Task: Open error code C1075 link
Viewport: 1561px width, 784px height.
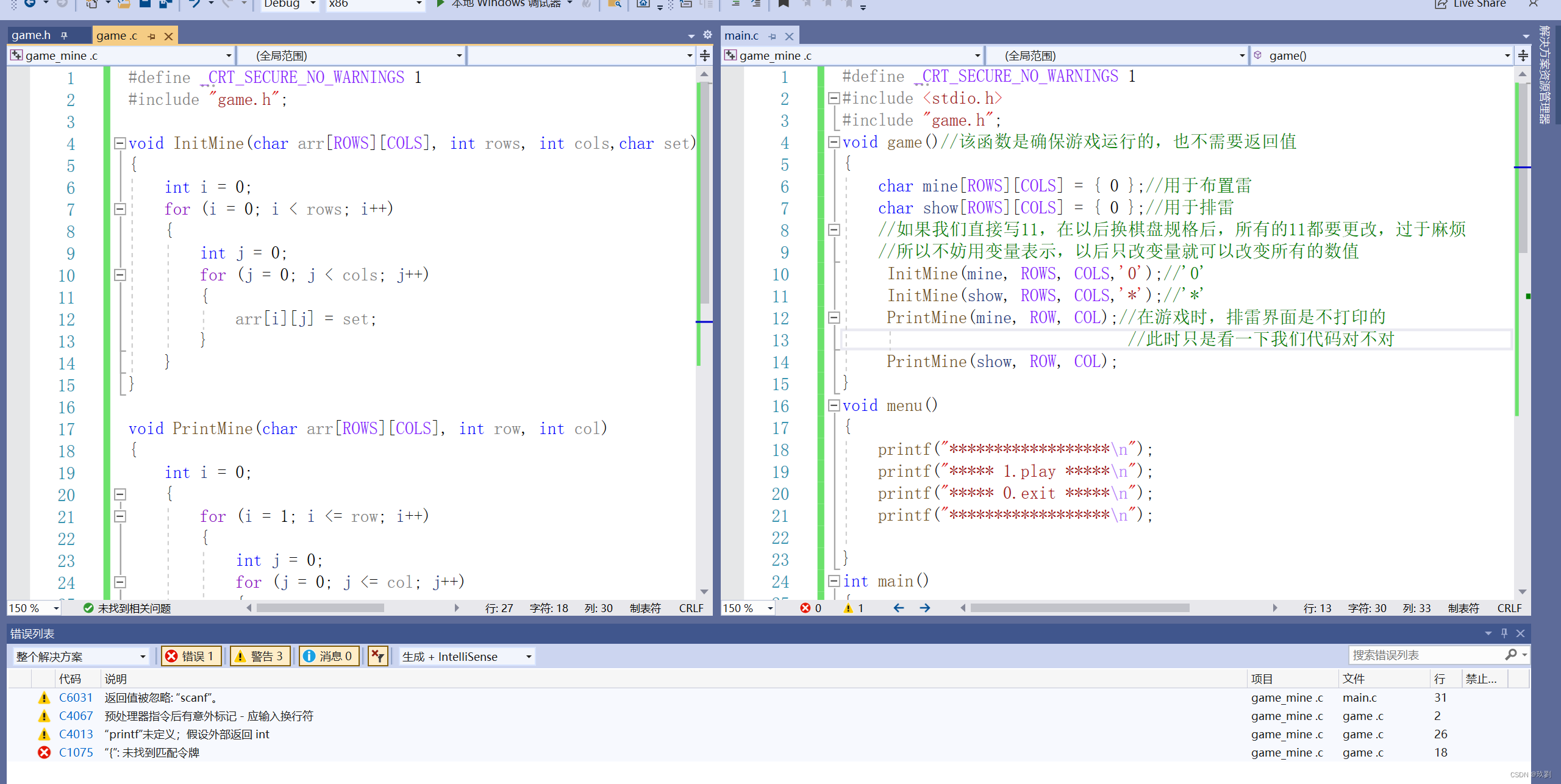Action: (x=76, y=752)
